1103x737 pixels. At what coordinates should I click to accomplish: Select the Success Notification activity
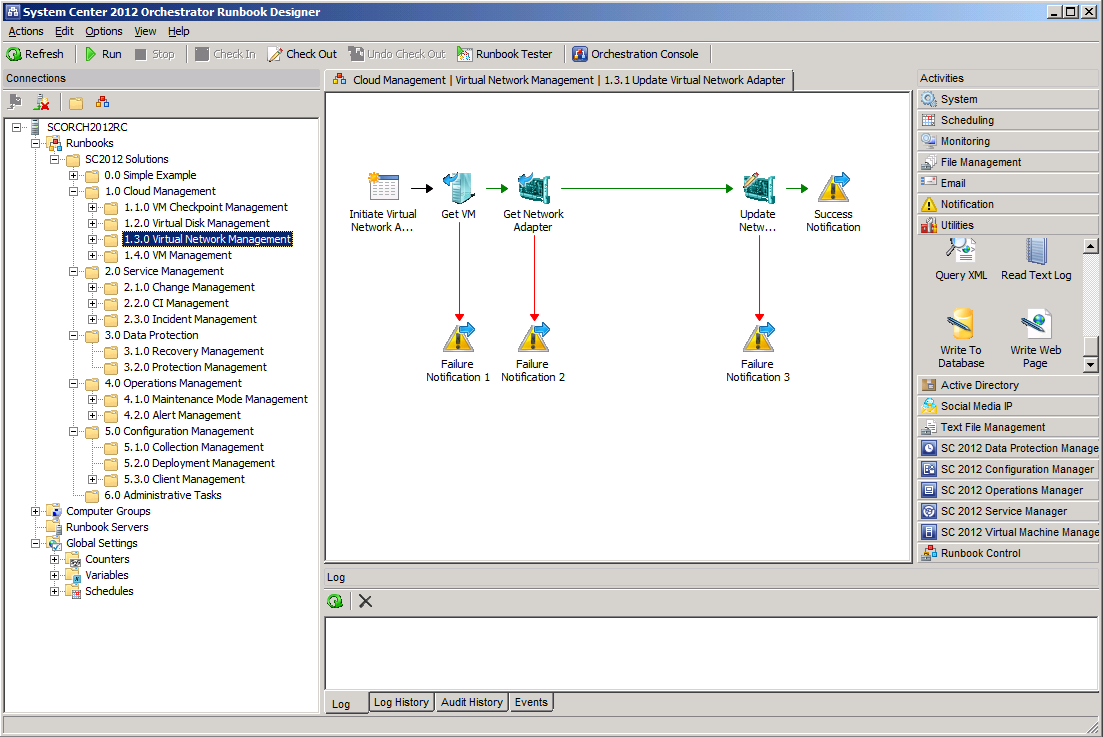coord(834,202)
